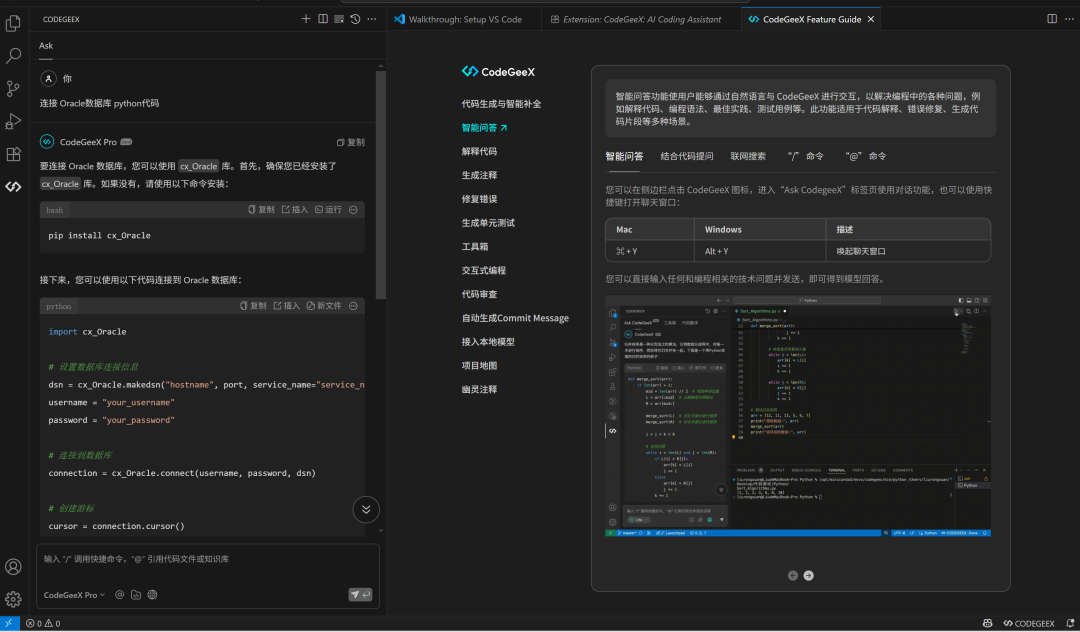Open 工具箱 guide section
The image size is (1080, 632).
(475, 246)
